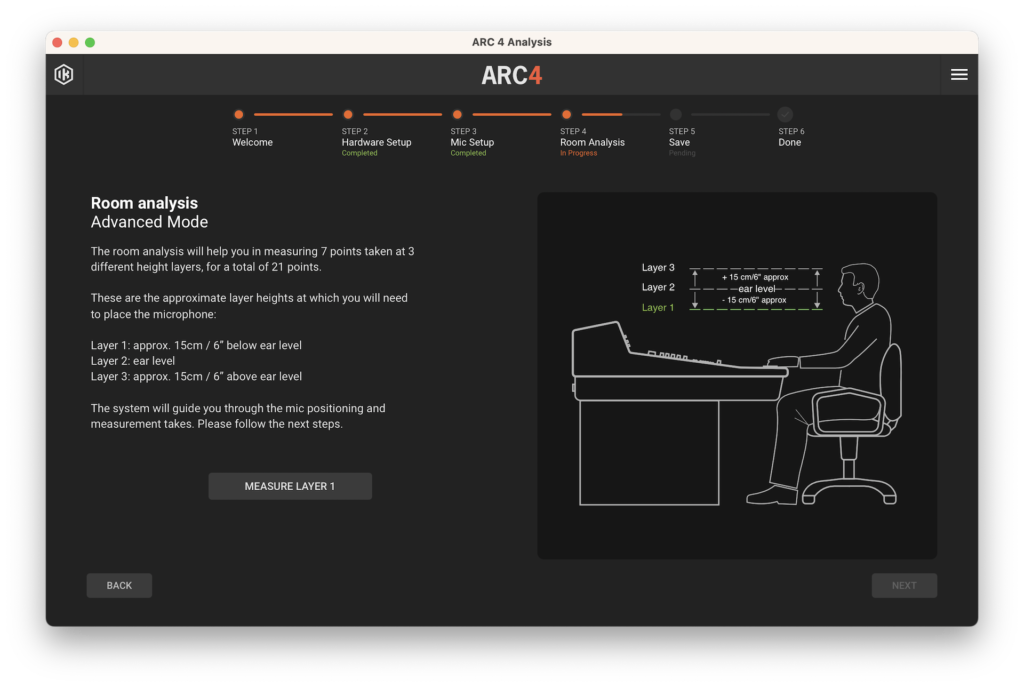Click the Layer 2 label in diagram
This screenshot has height=687, width=1024.
[x=658, y=288]
